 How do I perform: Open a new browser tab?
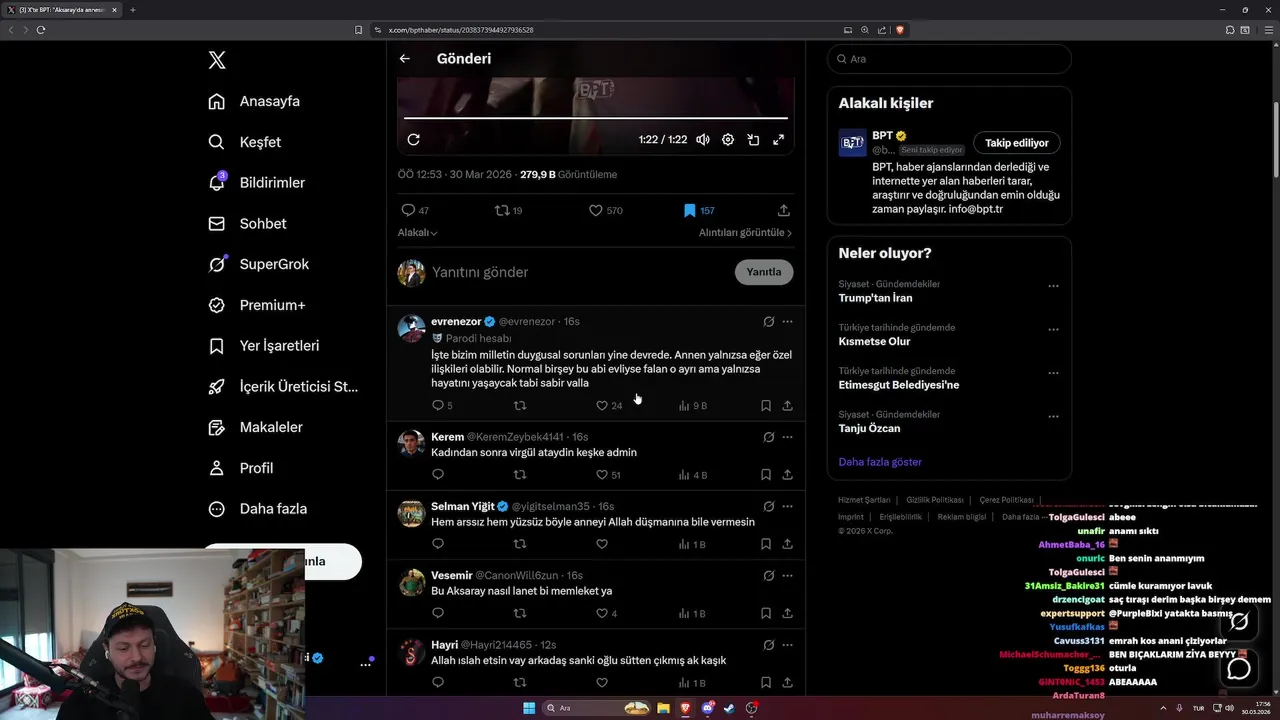tap(132, 10)
